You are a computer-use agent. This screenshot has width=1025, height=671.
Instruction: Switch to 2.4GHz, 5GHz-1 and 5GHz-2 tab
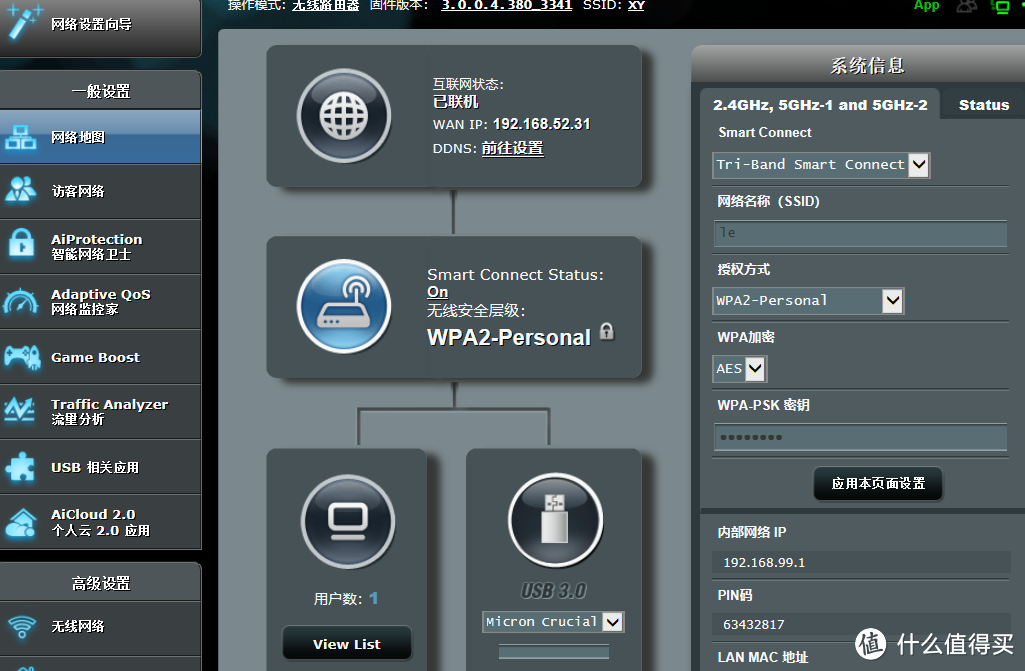820,105
